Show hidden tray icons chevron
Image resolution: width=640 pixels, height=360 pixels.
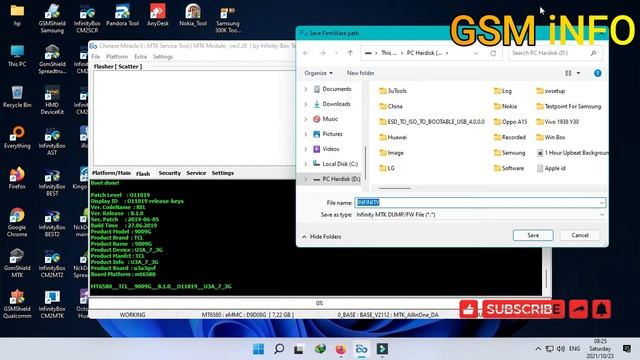click(538, 349)
